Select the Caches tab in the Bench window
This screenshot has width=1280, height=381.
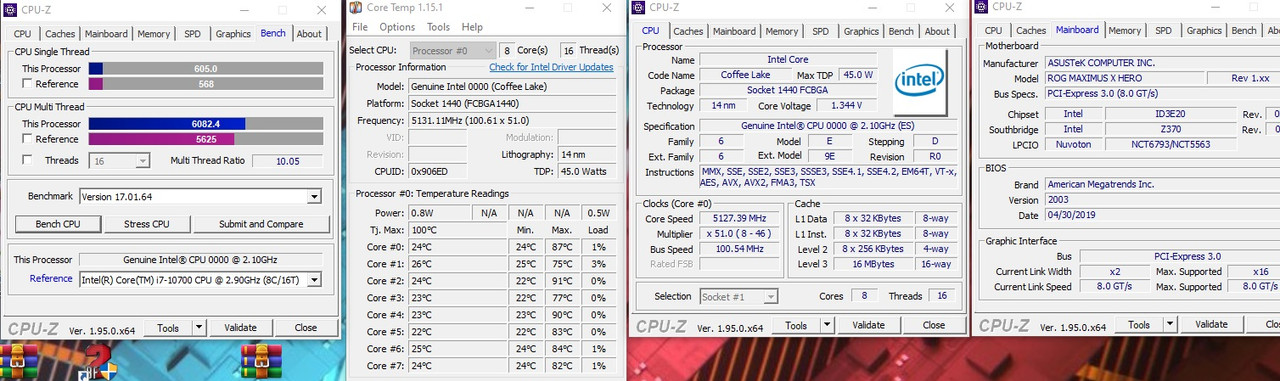pos(60,34)
